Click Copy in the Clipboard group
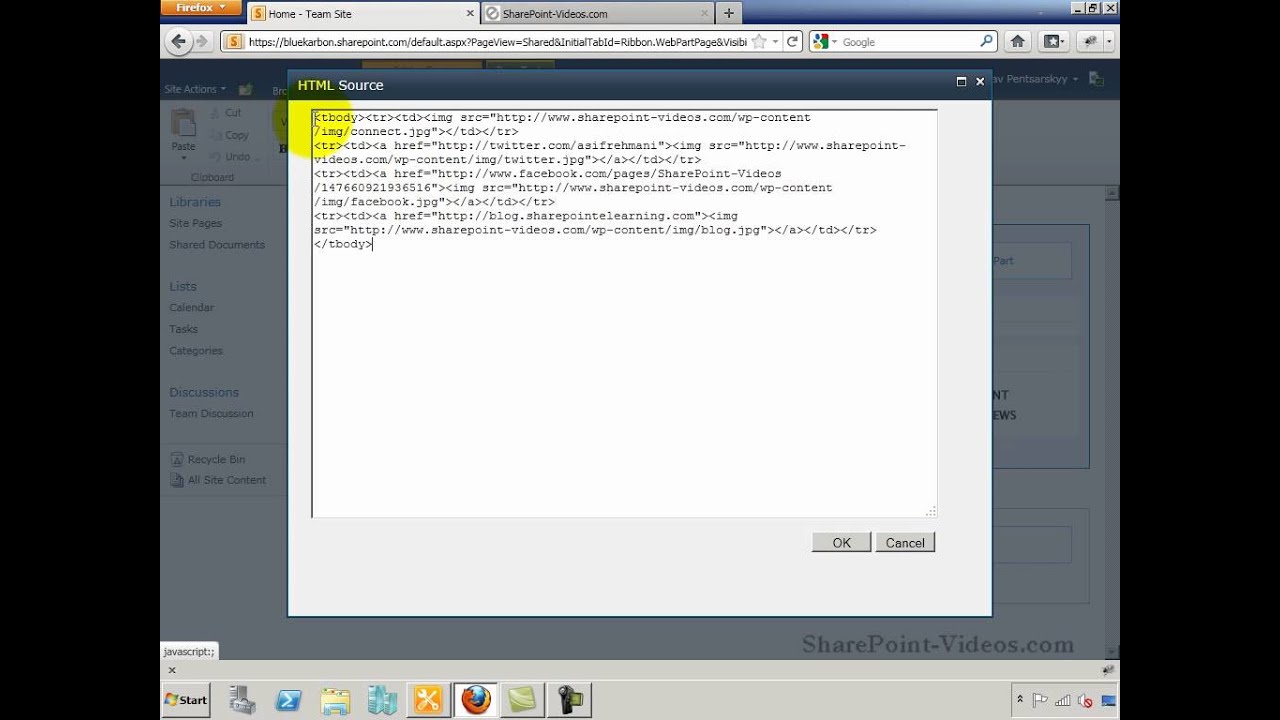The height and width of the screenshot is (720, 1280). (229, 135)
